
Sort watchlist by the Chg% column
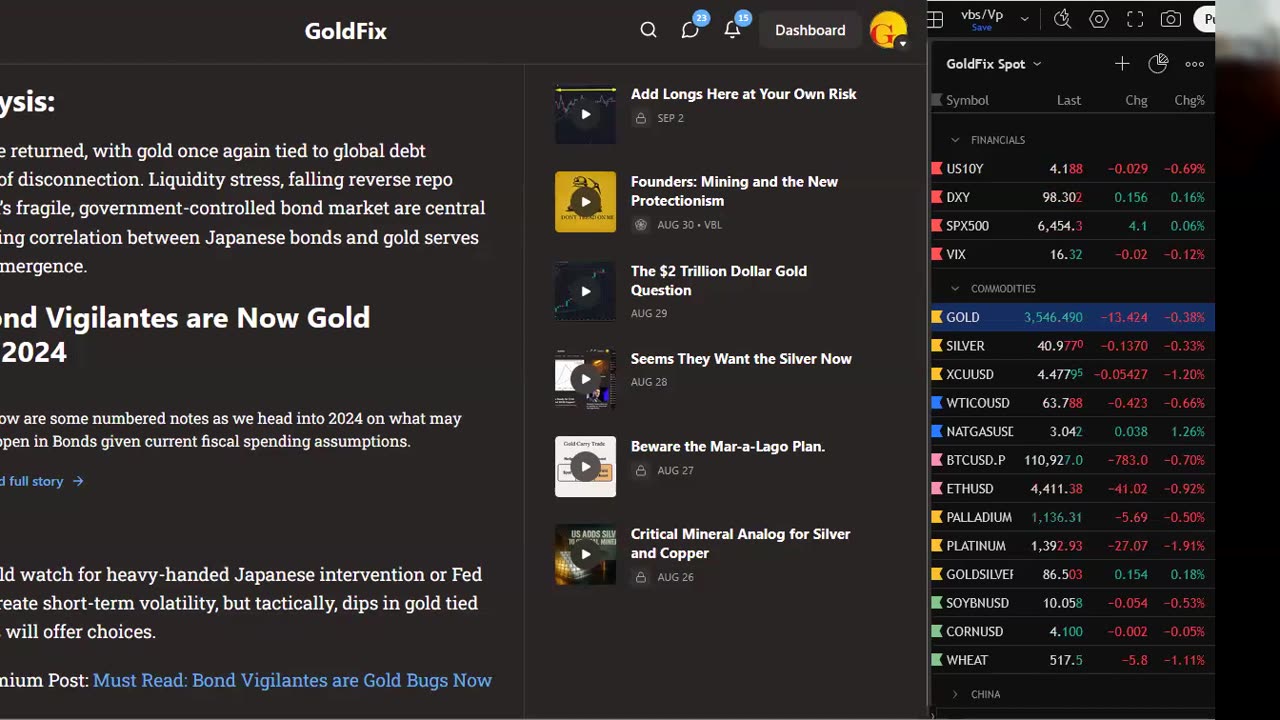1190,100
